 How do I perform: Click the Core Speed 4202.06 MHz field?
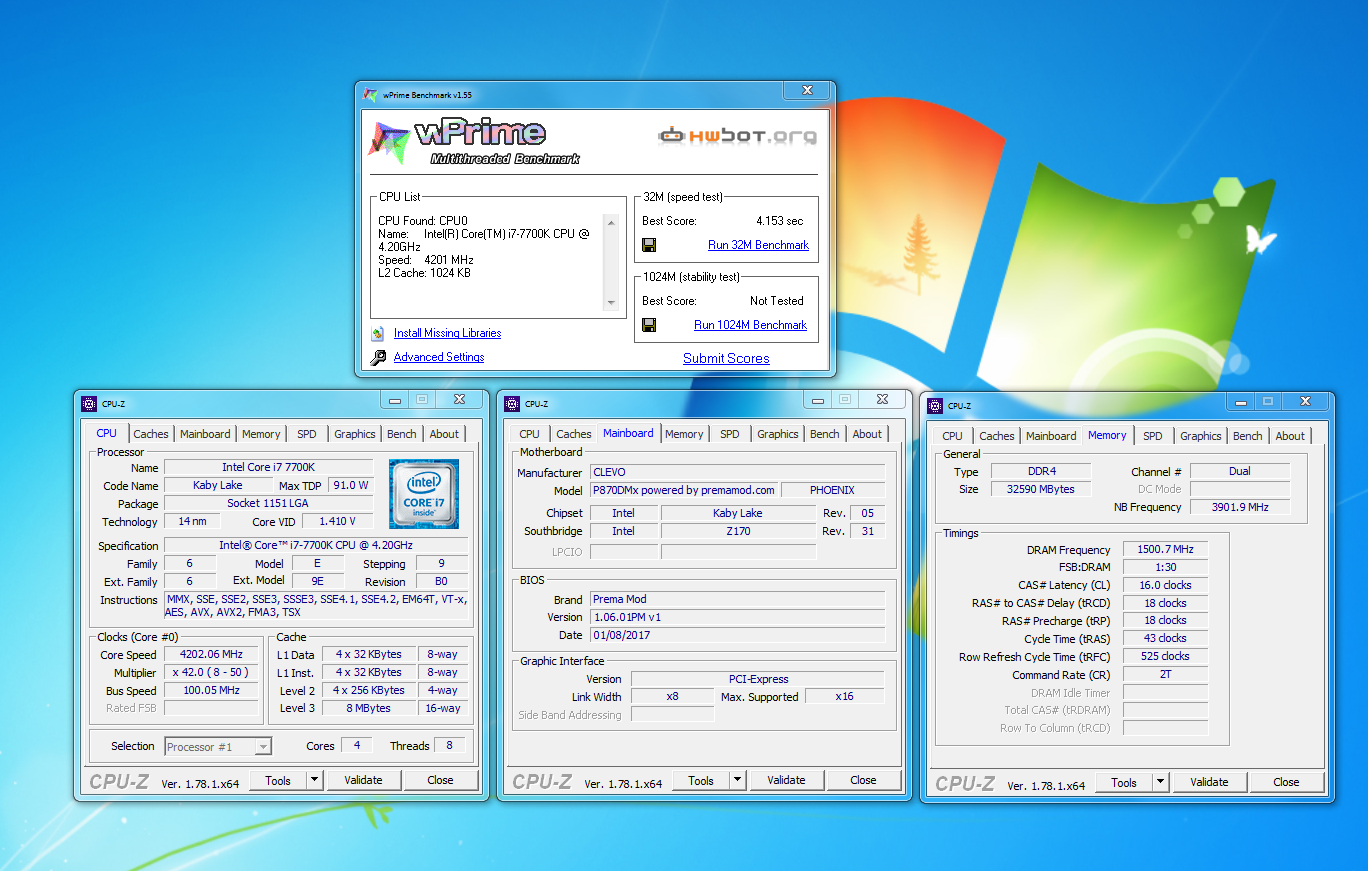pyautogui.click(x=211, y=655)
